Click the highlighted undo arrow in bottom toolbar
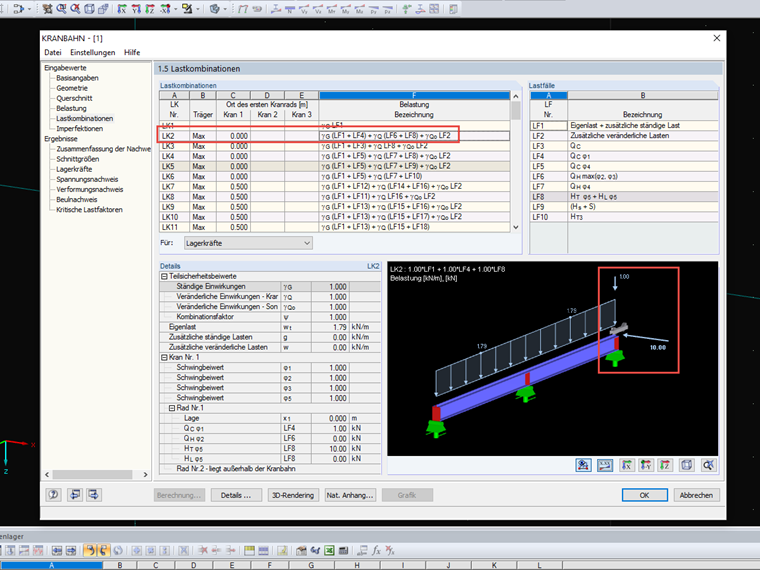 [90, 550]
